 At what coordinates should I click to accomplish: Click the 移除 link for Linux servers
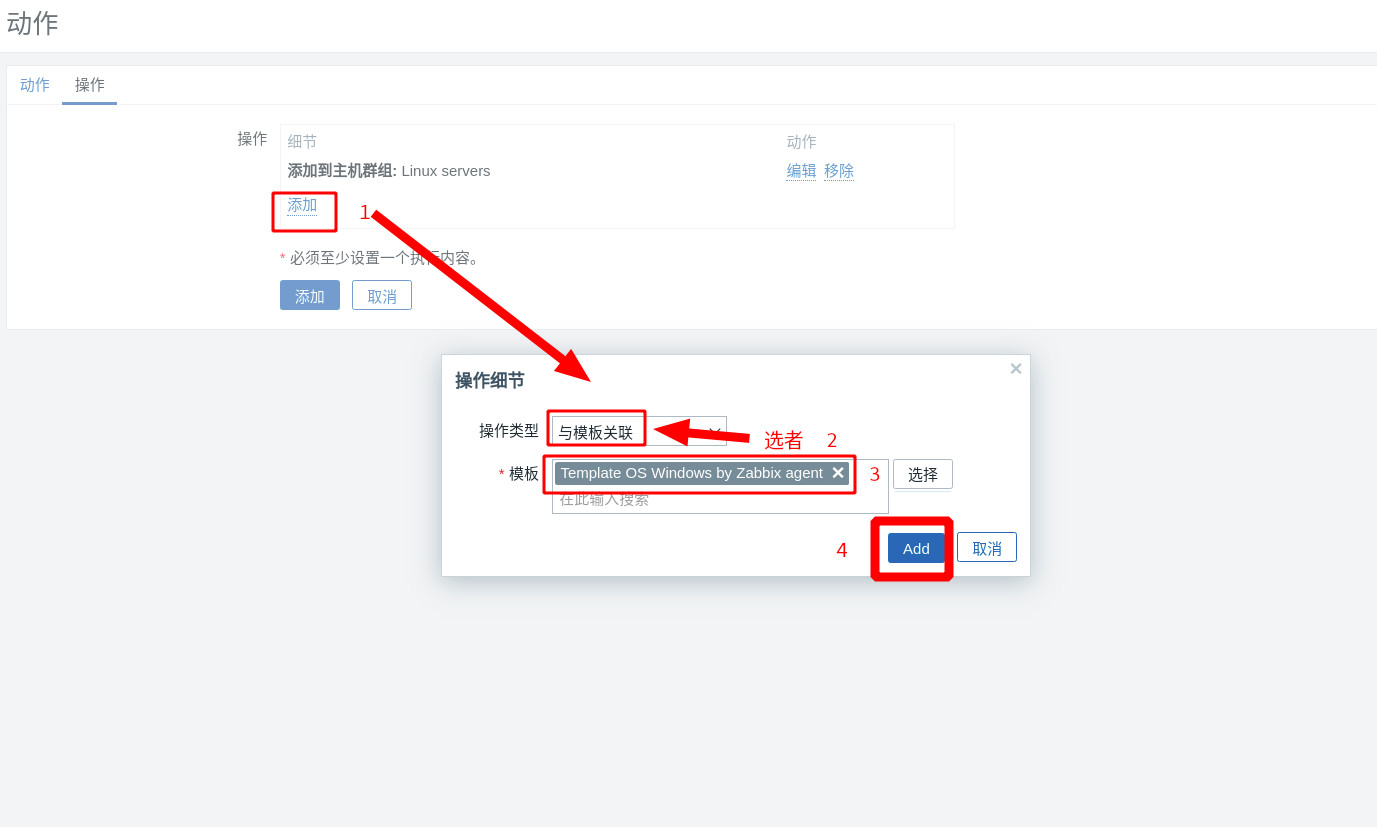click(839, 171)
